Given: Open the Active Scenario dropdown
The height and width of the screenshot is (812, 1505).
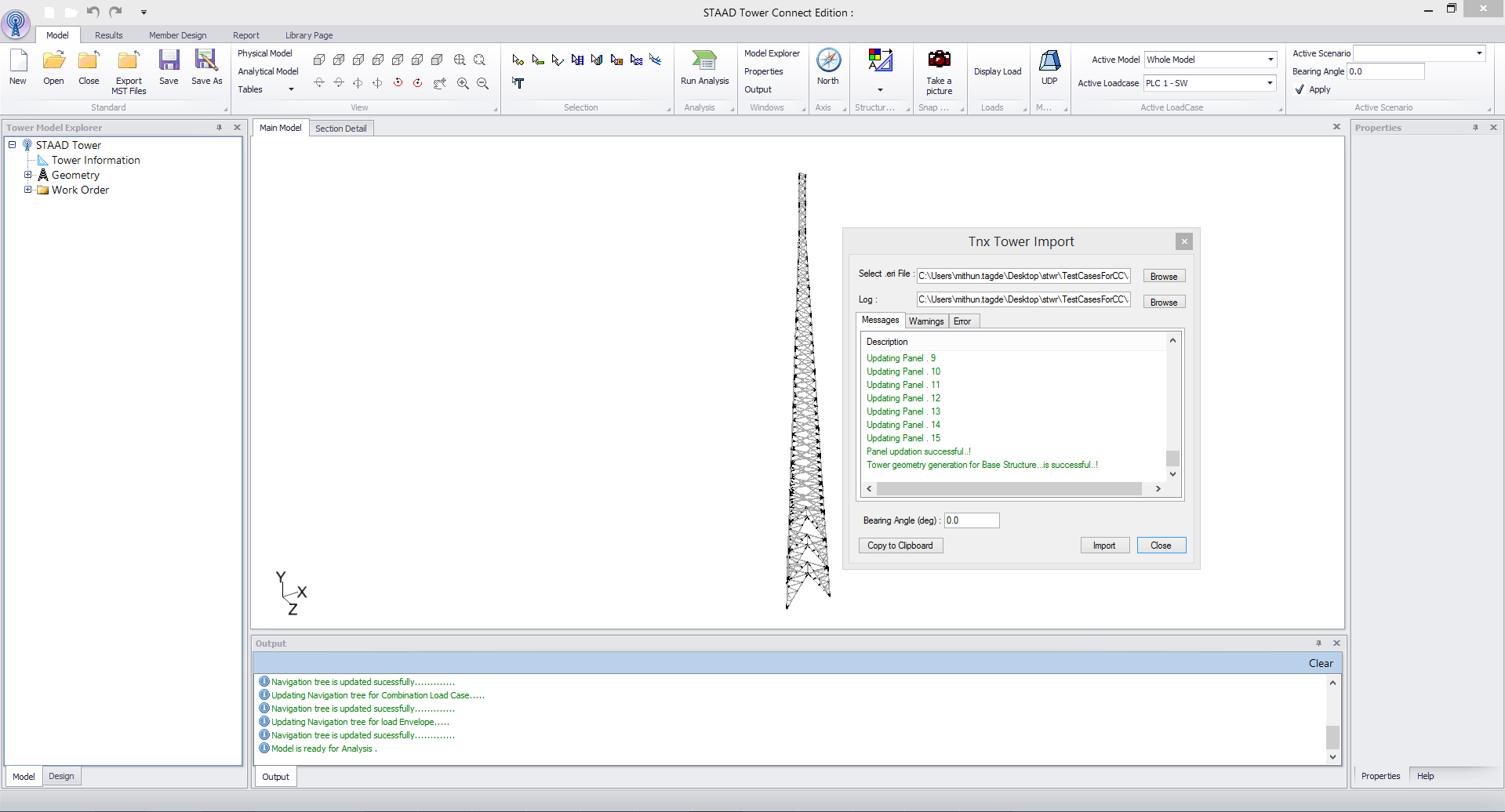Looking at the screenshot, I should pos(1479,53).
